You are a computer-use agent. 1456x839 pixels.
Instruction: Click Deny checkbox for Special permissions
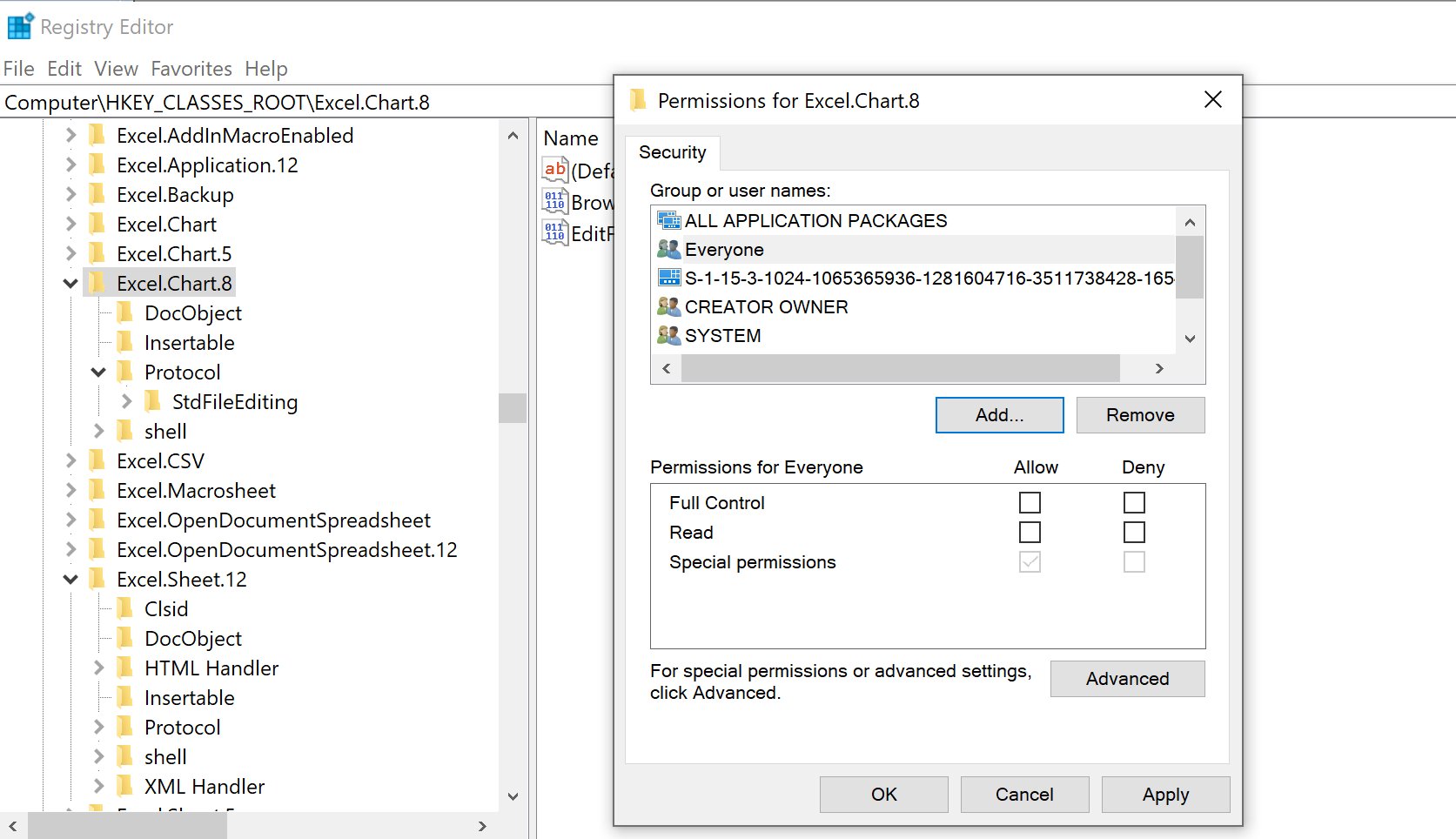[1134, 562]
